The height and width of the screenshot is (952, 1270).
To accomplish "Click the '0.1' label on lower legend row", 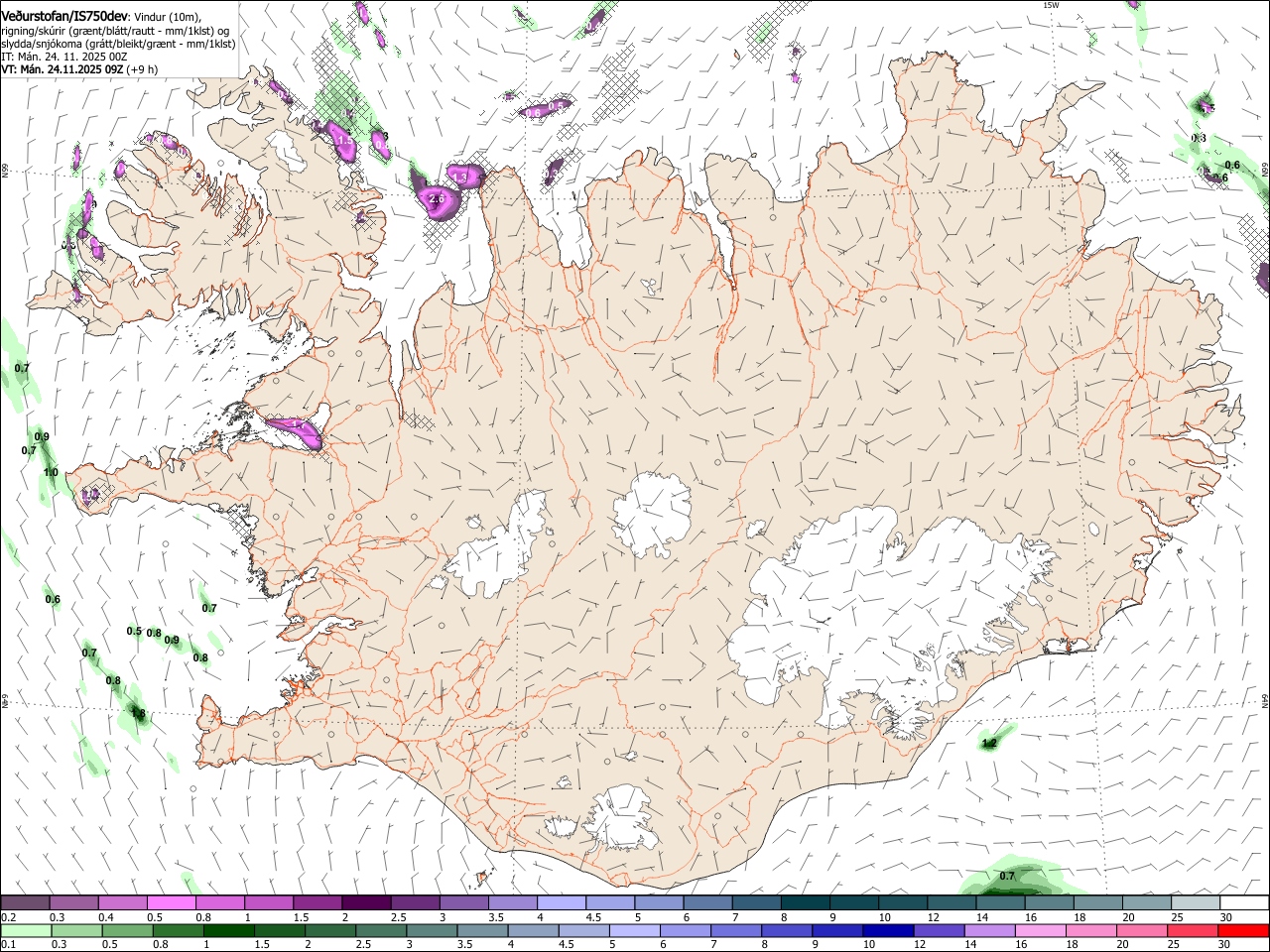I will [8, 945].
